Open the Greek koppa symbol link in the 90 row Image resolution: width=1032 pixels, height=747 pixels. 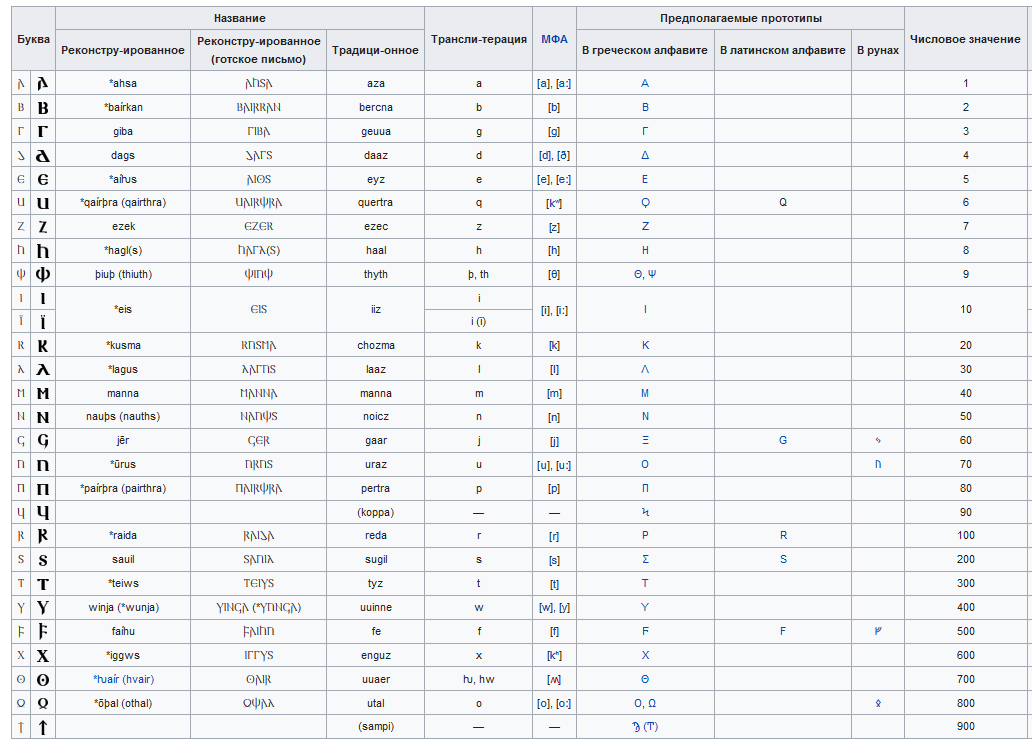point(645,512)
